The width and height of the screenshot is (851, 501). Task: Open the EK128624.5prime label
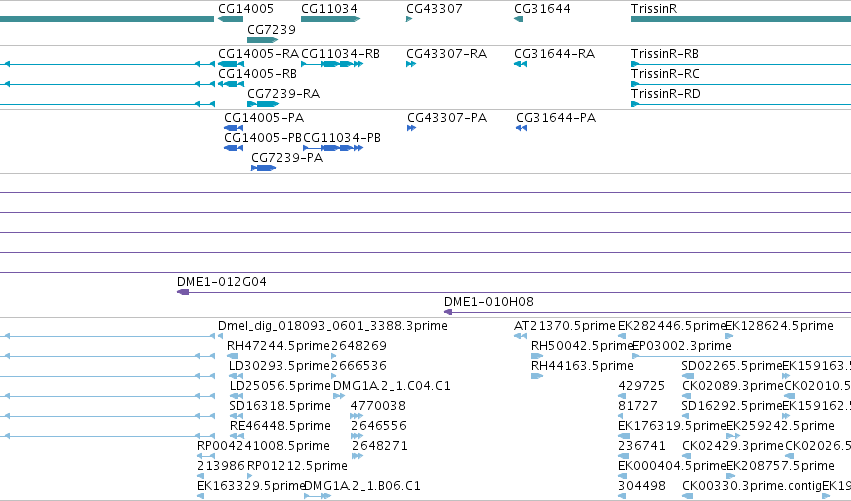[x=779, y=326]
